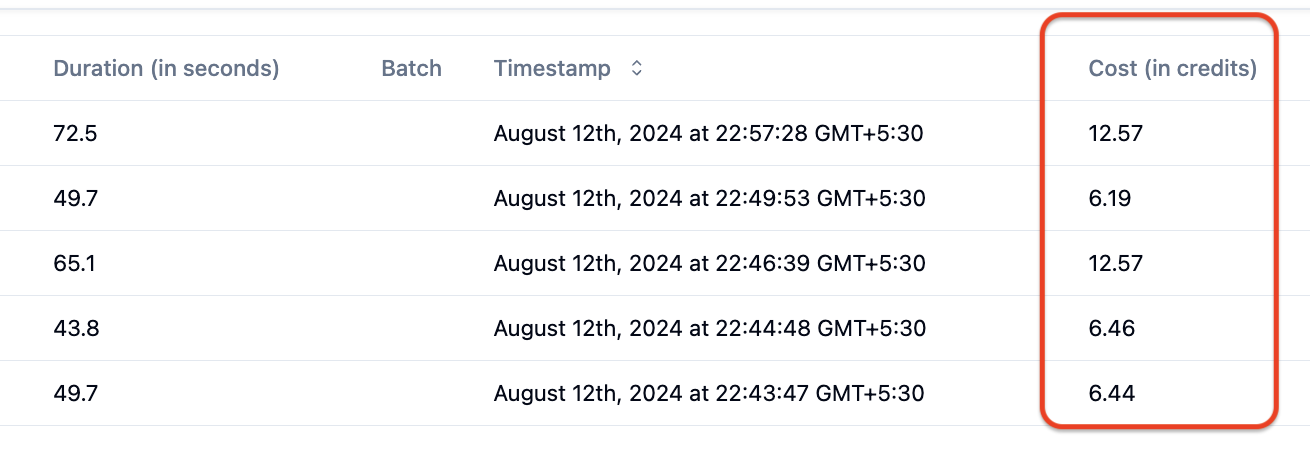Click the Batch column header
Image resolution: width=1310 pixels, height=464 pixels.
pyautogui.click(x=412, y=69)
